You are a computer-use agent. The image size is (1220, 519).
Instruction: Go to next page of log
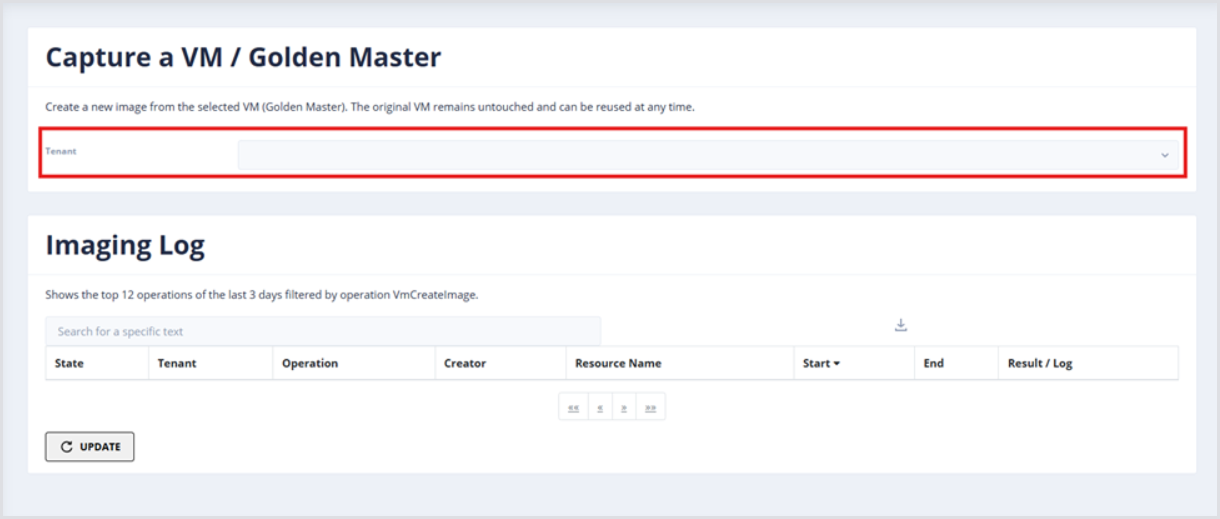click(624, 408)
